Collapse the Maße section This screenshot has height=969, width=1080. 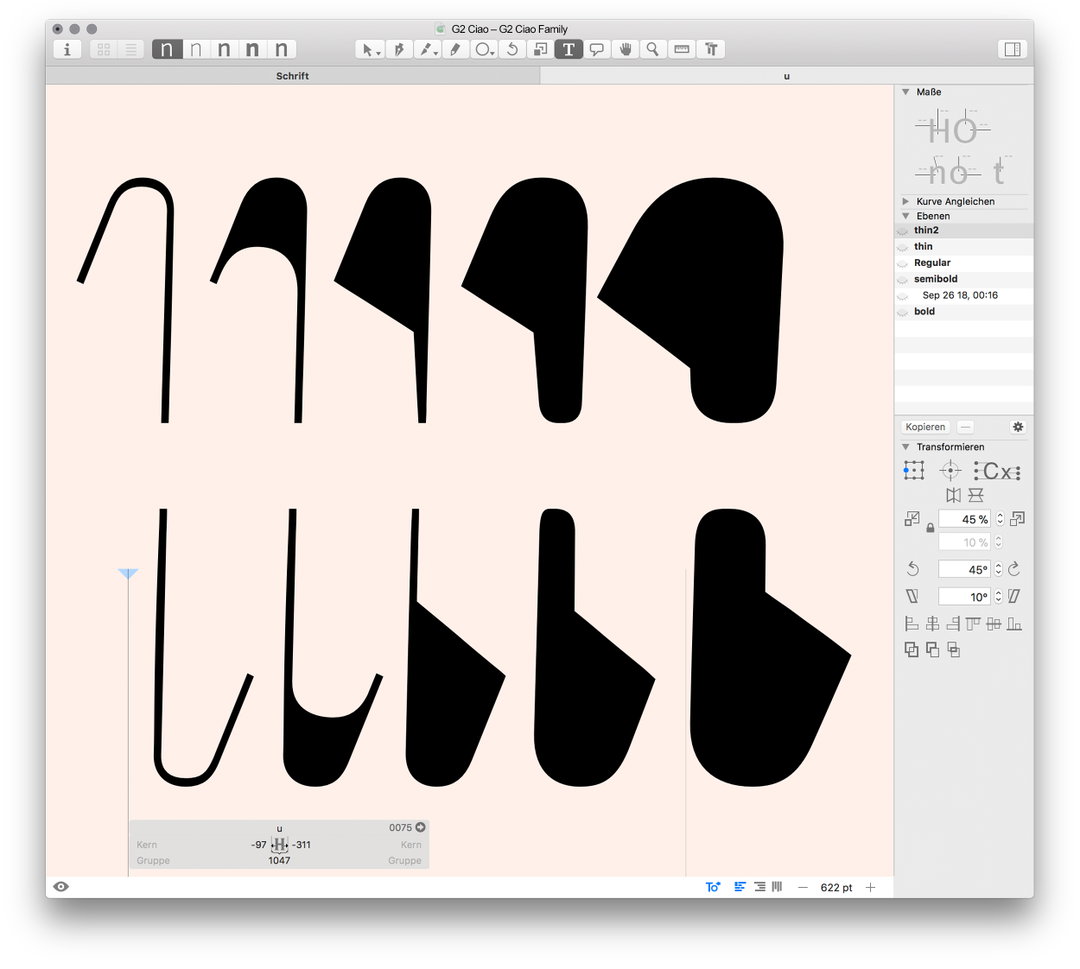tap(906, 92)
